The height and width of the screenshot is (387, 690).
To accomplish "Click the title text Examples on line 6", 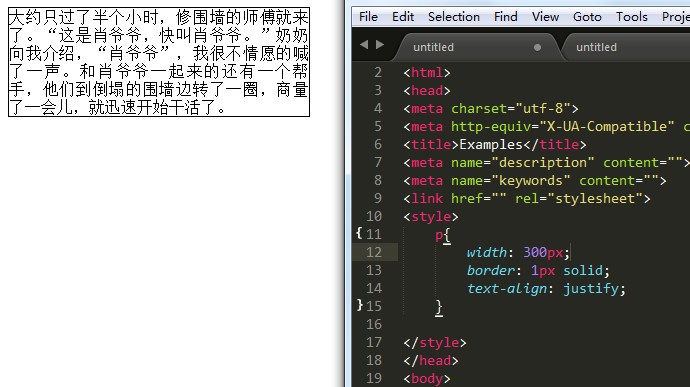I will pos(491,145).
